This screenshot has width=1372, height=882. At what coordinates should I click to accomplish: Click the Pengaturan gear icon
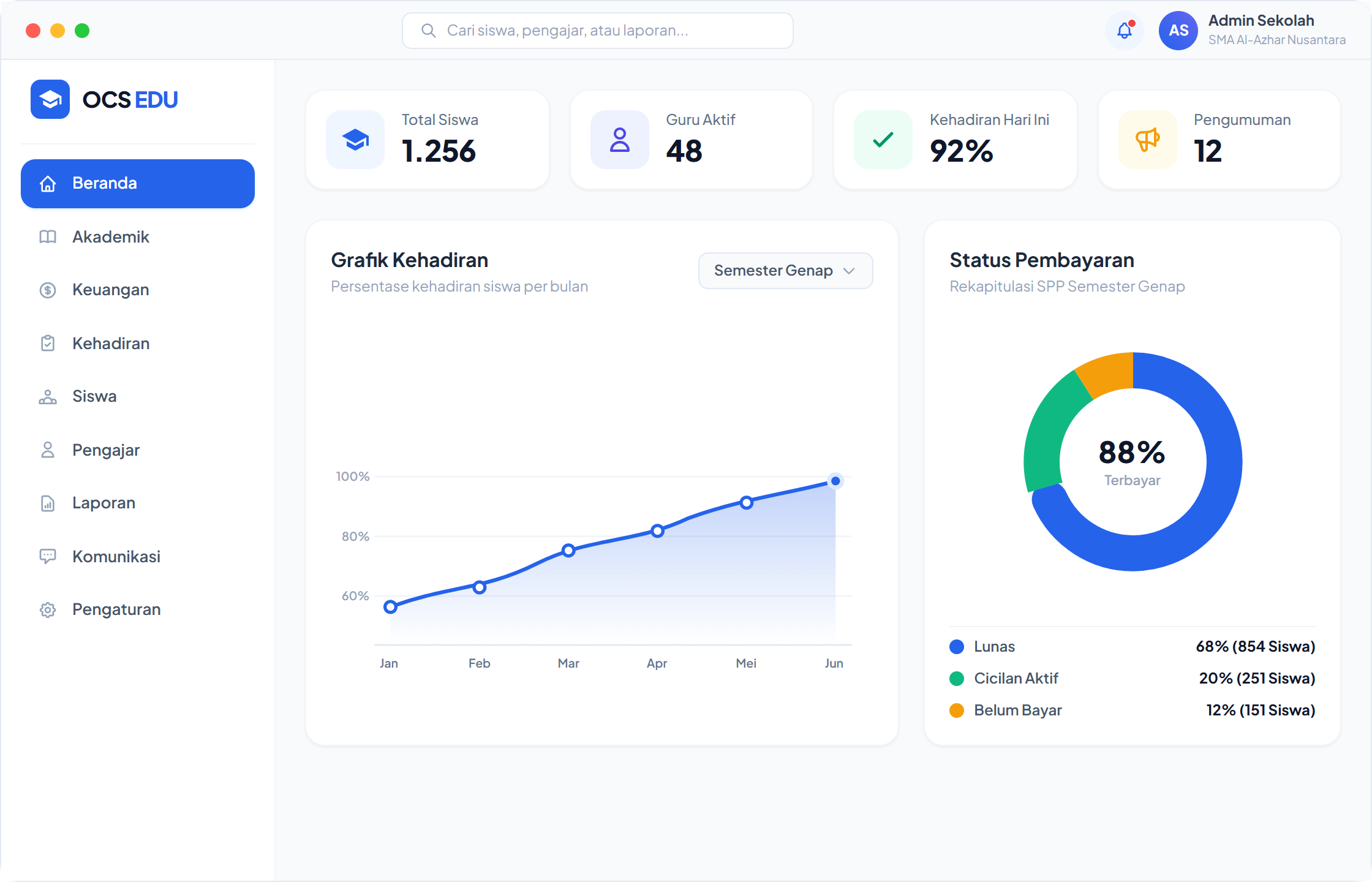click(x=48, y=610)
